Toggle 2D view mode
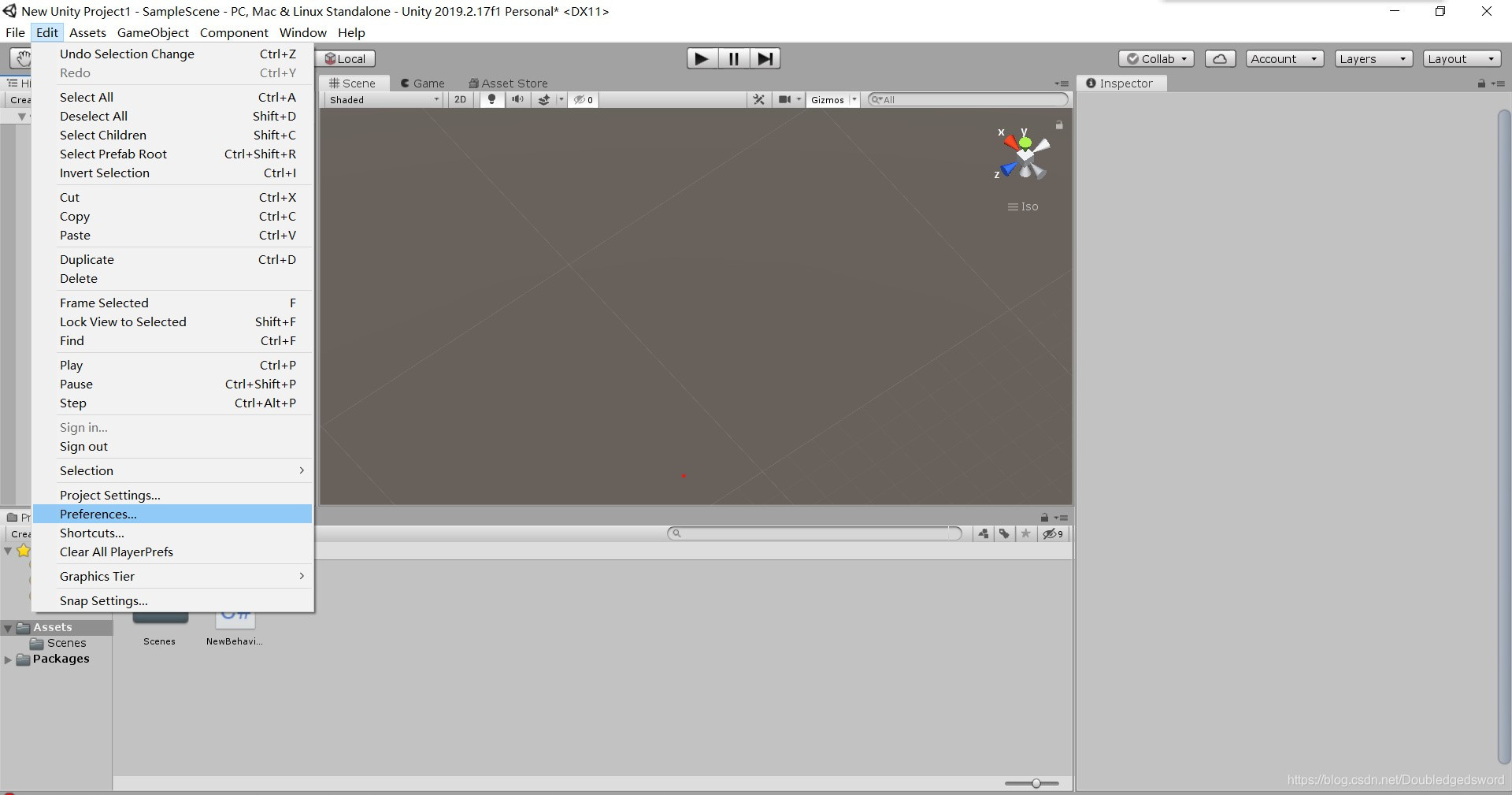The width and height of the screenshot is (1512, 795). [461, 99]
